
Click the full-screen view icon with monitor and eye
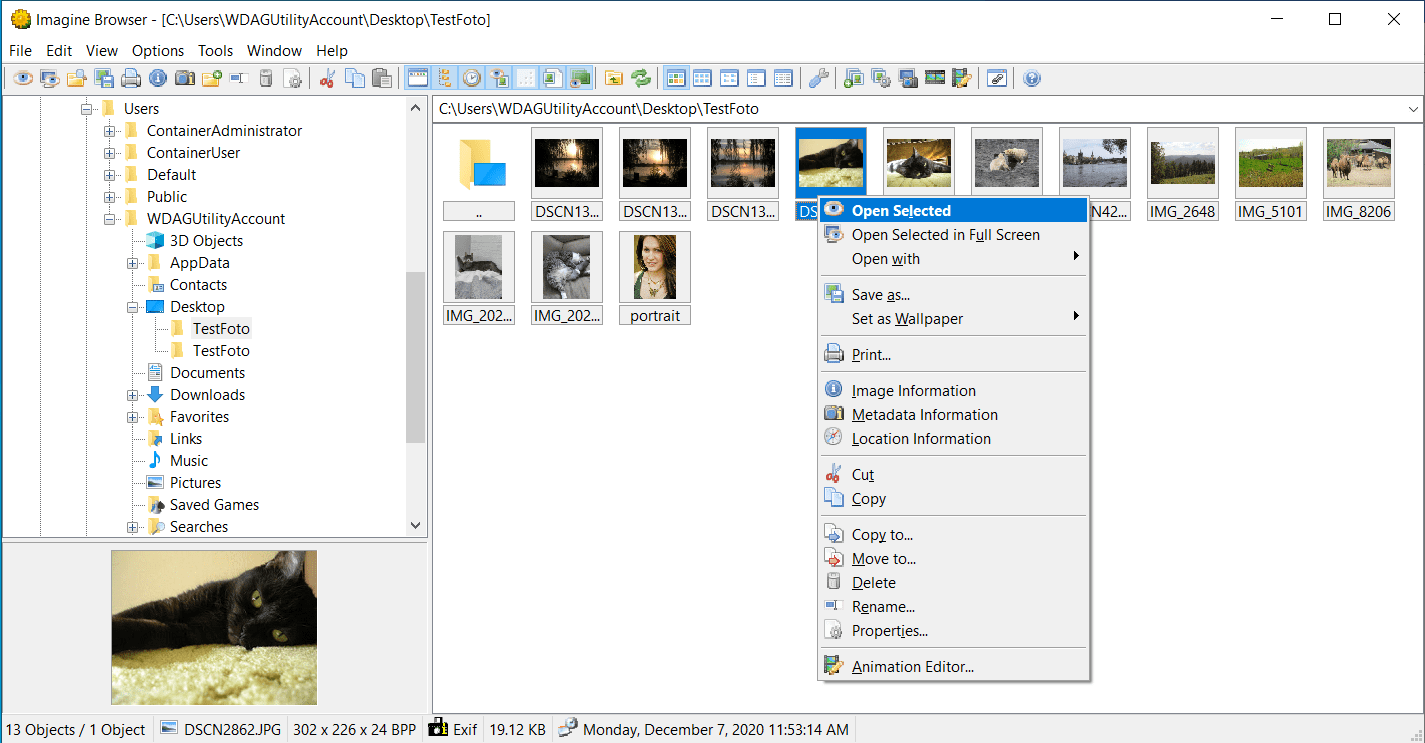pyautogui.click(x=50, y=78)
